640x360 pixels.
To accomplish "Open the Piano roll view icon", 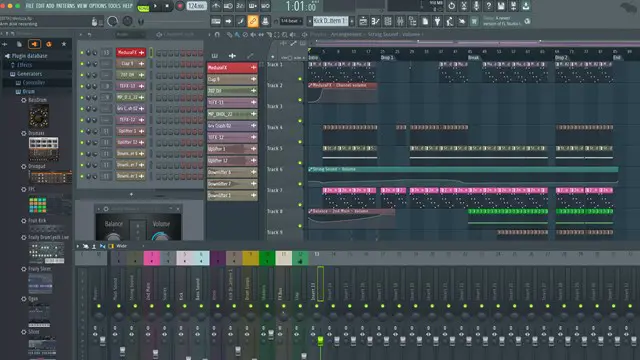I will pyautogui.click(x=376, y=21).
